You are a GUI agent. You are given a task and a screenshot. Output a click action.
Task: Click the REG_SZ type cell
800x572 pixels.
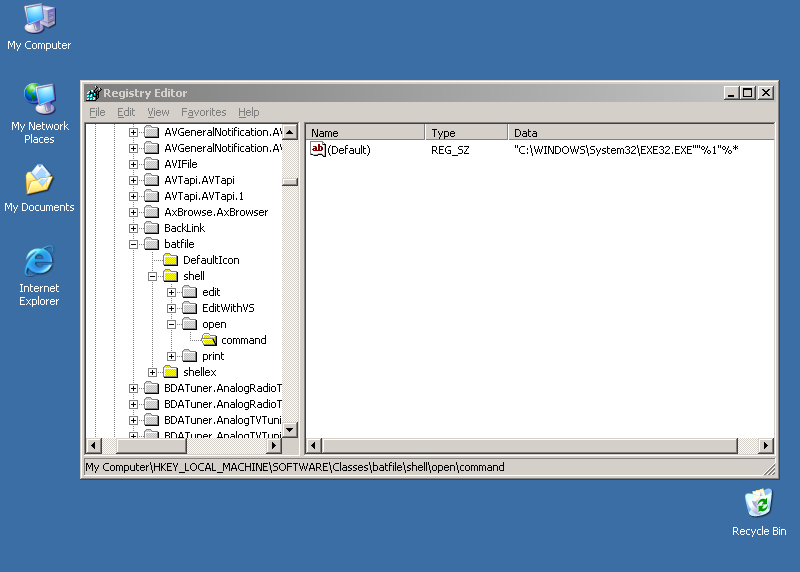point(450,150)
